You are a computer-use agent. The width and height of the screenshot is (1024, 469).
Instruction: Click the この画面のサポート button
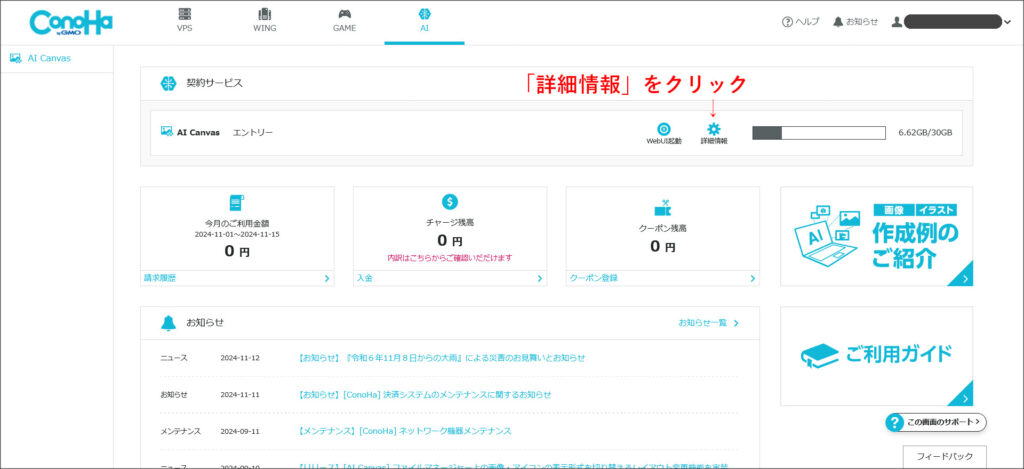(x=936, y=422)
